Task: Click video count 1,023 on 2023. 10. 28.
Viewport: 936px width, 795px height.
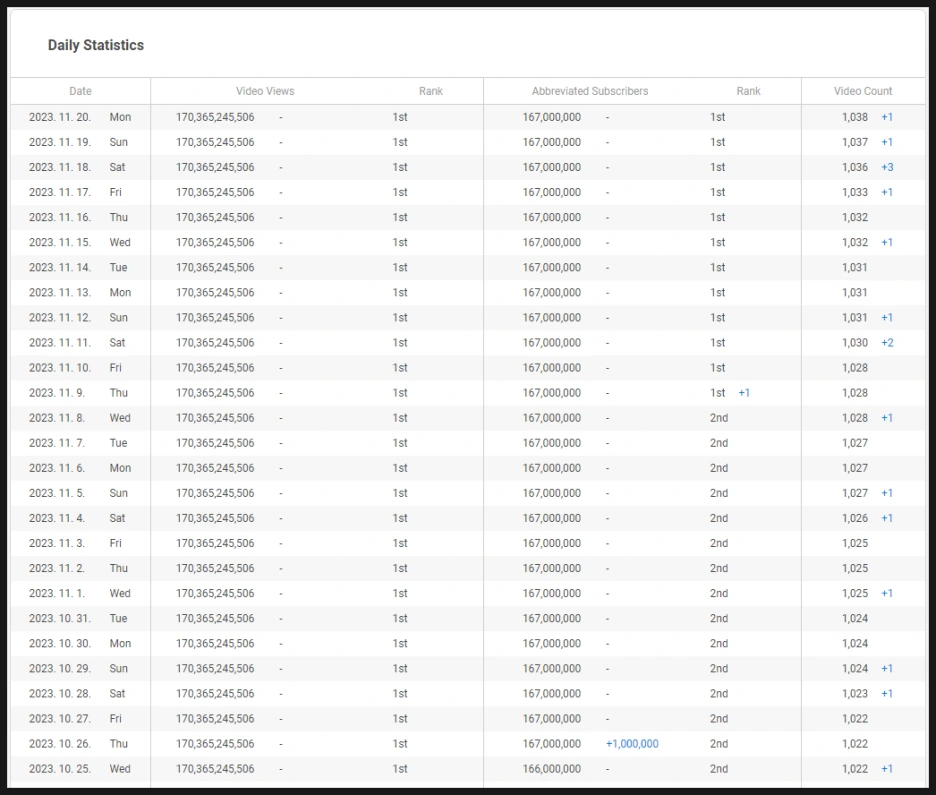Action: pyautogui.click(x=855, y=694)
